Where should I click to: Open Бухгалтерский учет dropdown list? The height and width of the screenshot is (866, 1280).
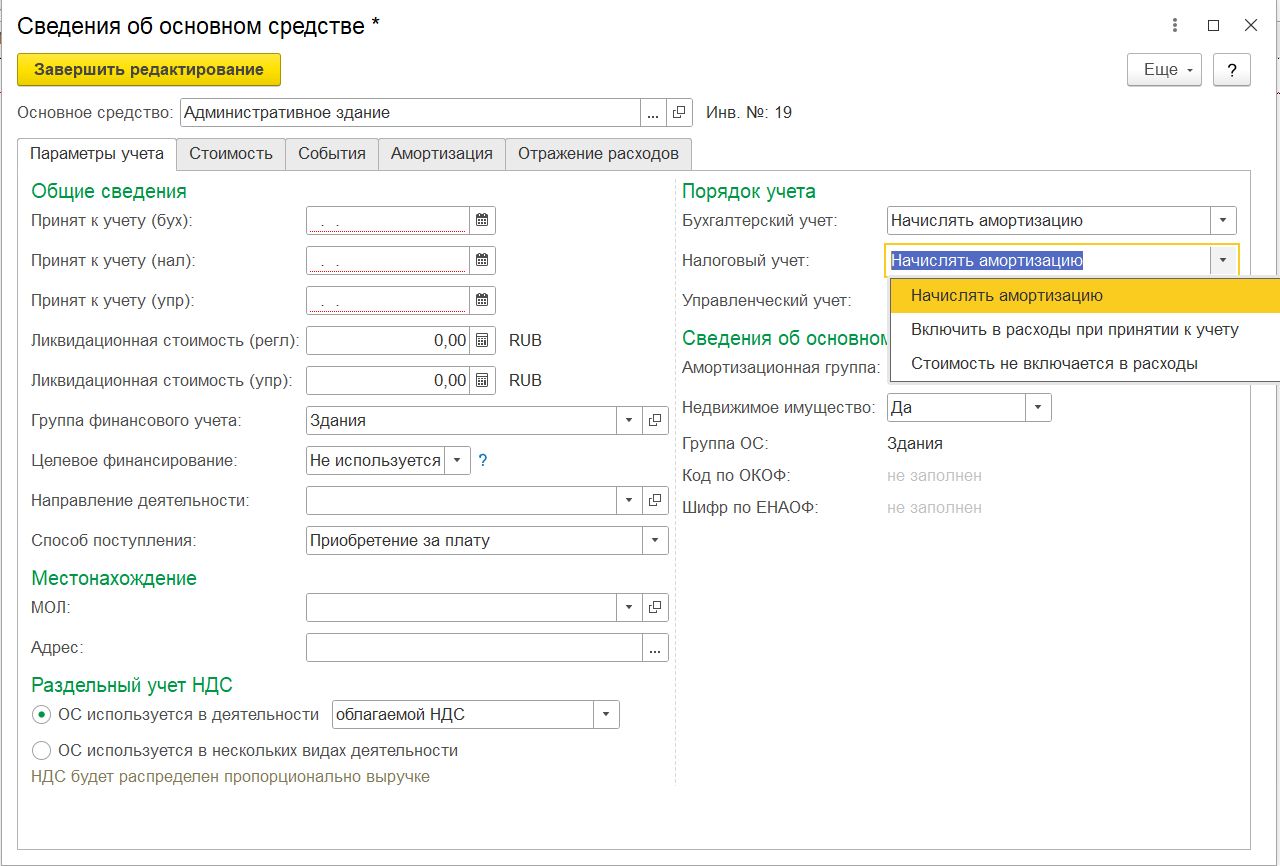tap(1223, 220)
